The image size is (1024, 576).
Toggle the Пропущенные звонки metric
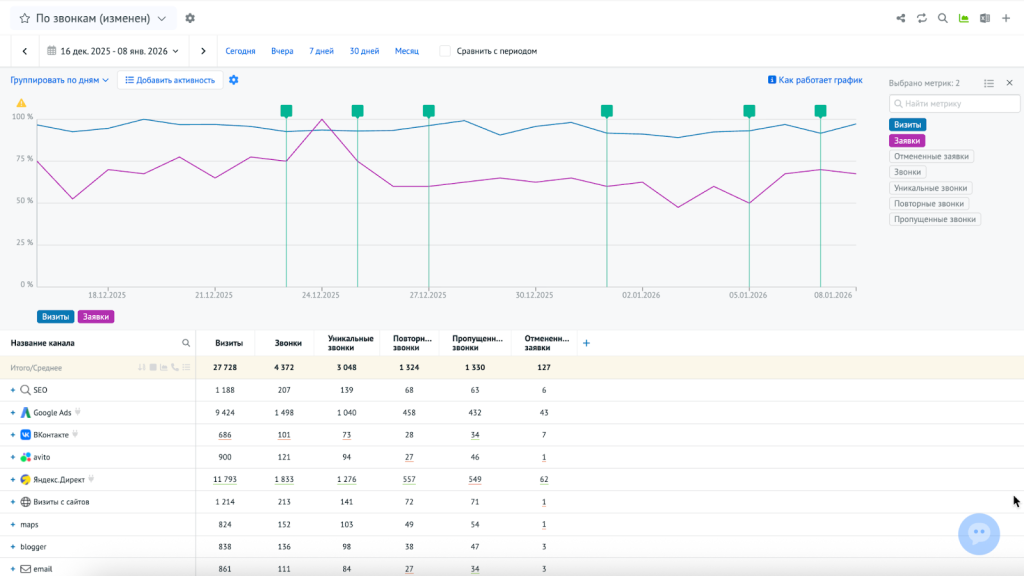pos(935,219)
